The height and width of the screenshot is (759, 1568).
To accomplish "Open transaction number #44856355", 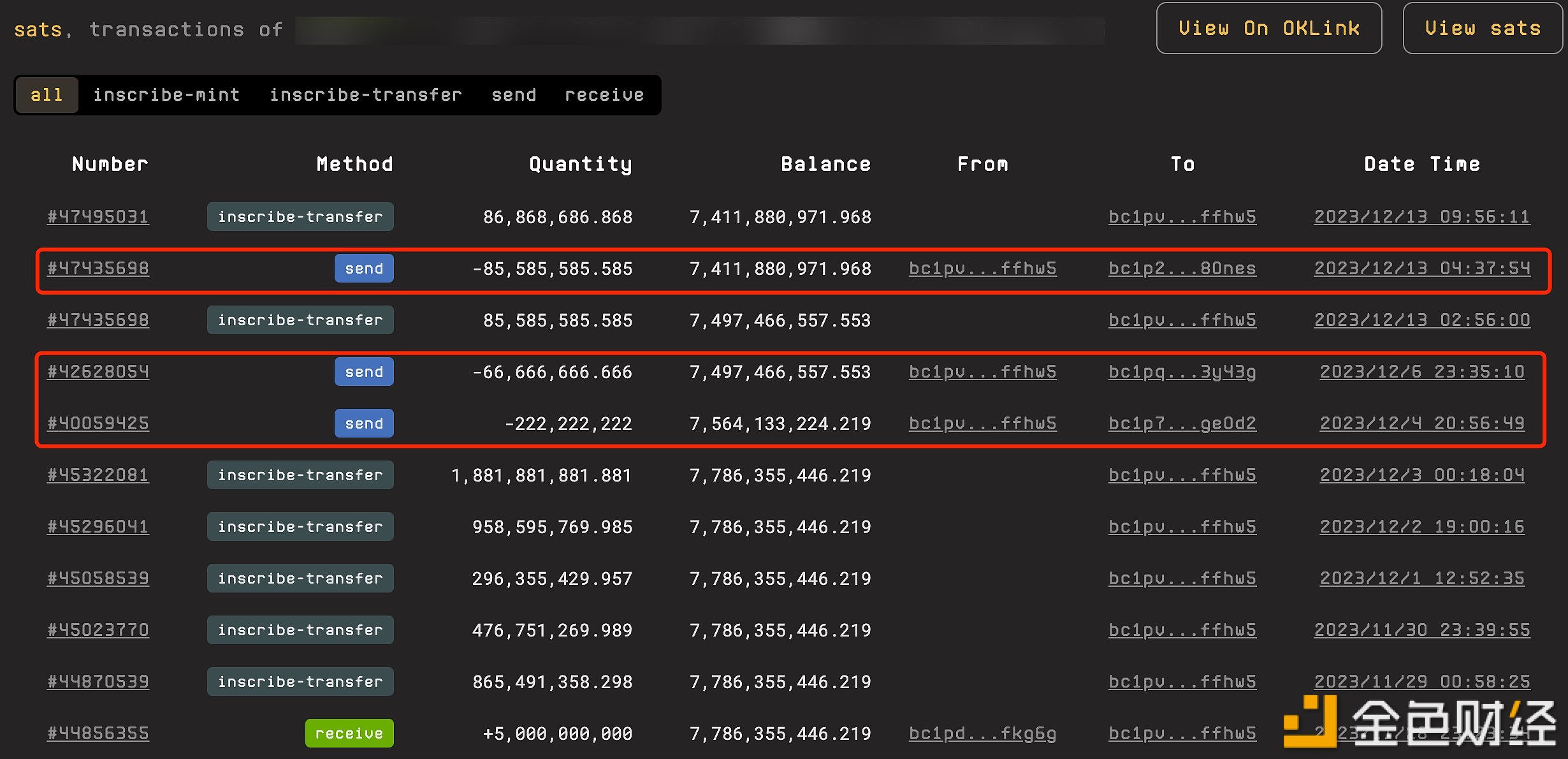I will [98, 733].
